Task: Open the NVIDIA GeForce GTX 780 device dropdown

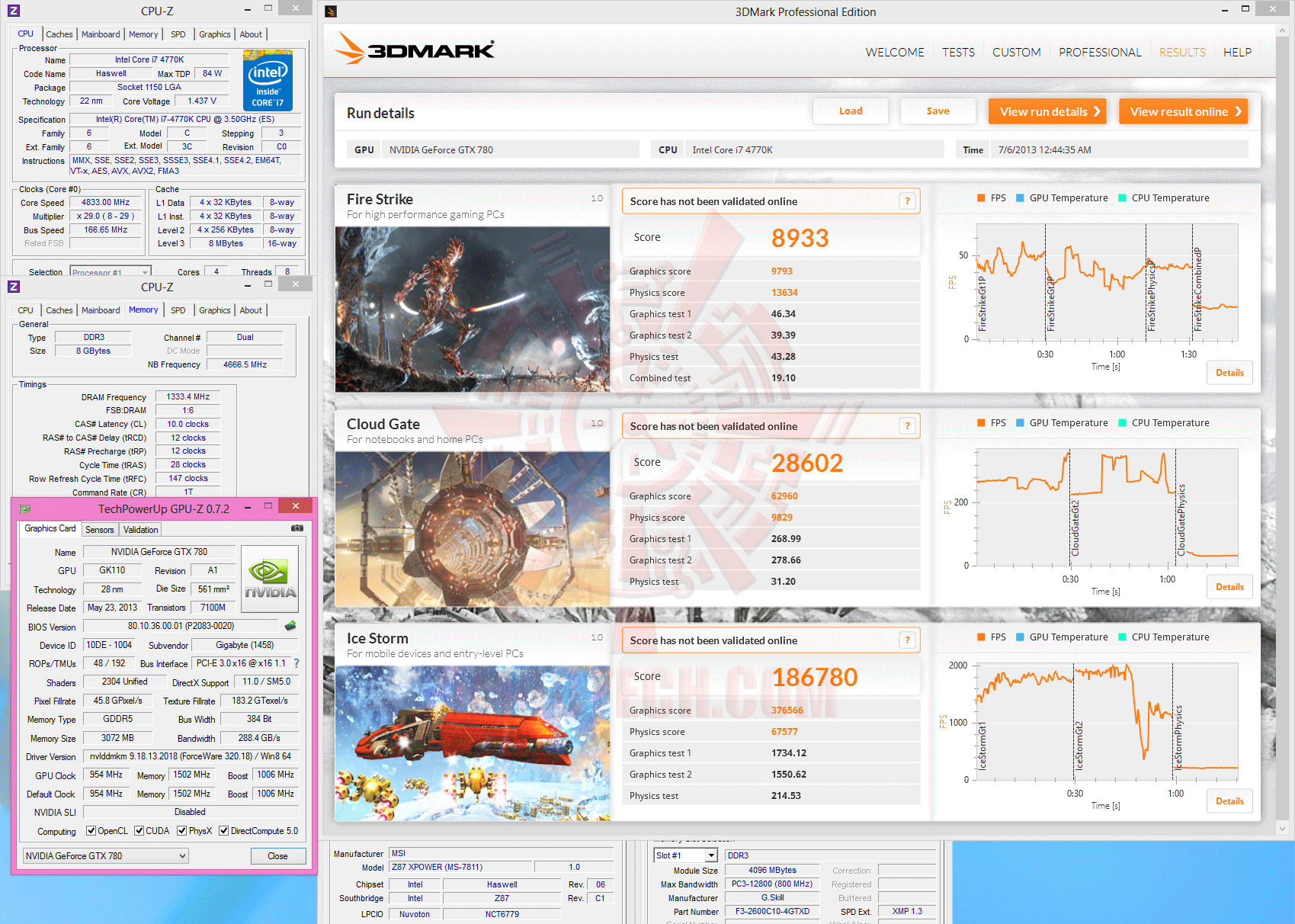Action: (x=105, y=856)
